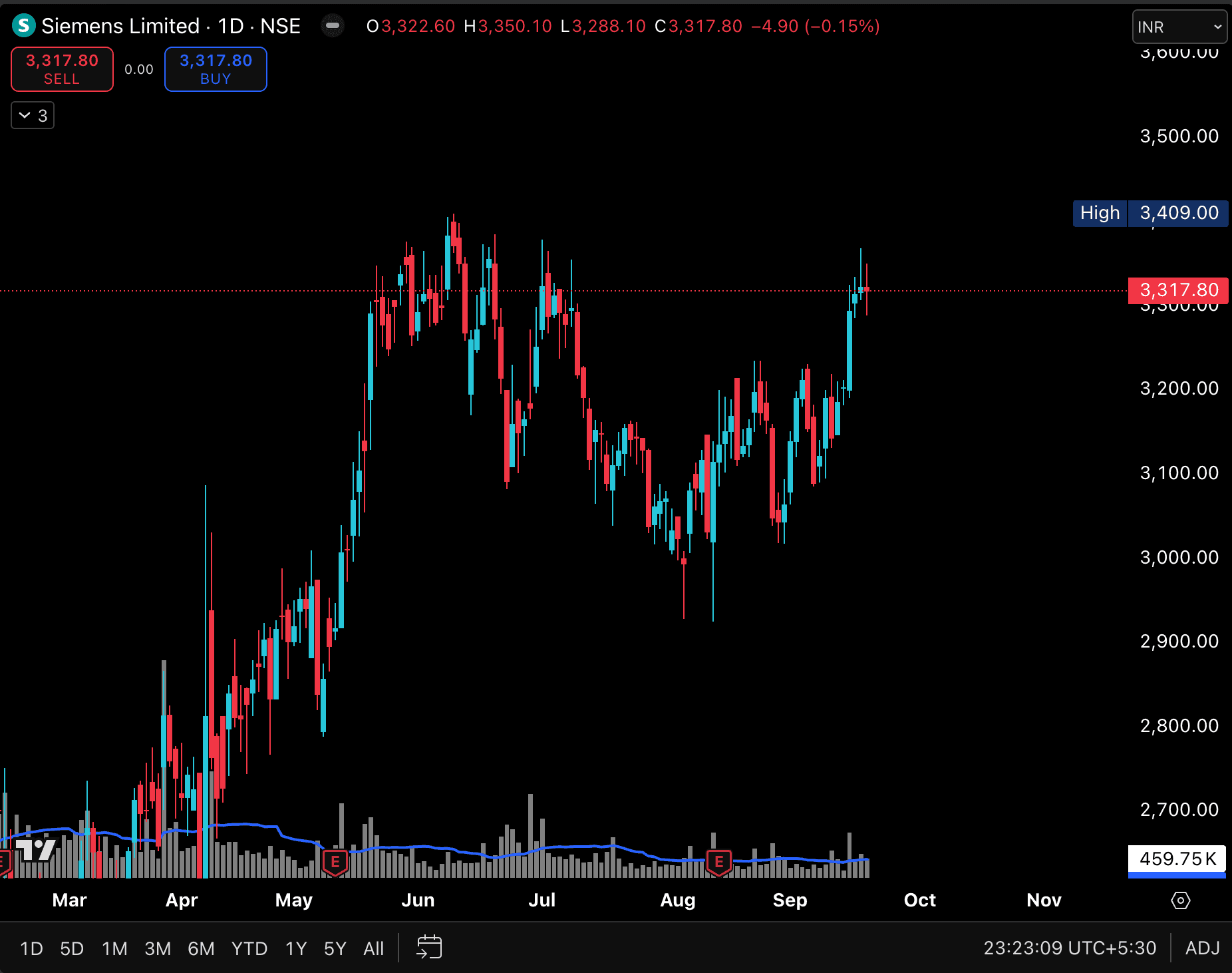The height and width of the screenshot is (973, 1232).
Task: Click the 3,500.00 price axis label
Action: [1179, 136]
